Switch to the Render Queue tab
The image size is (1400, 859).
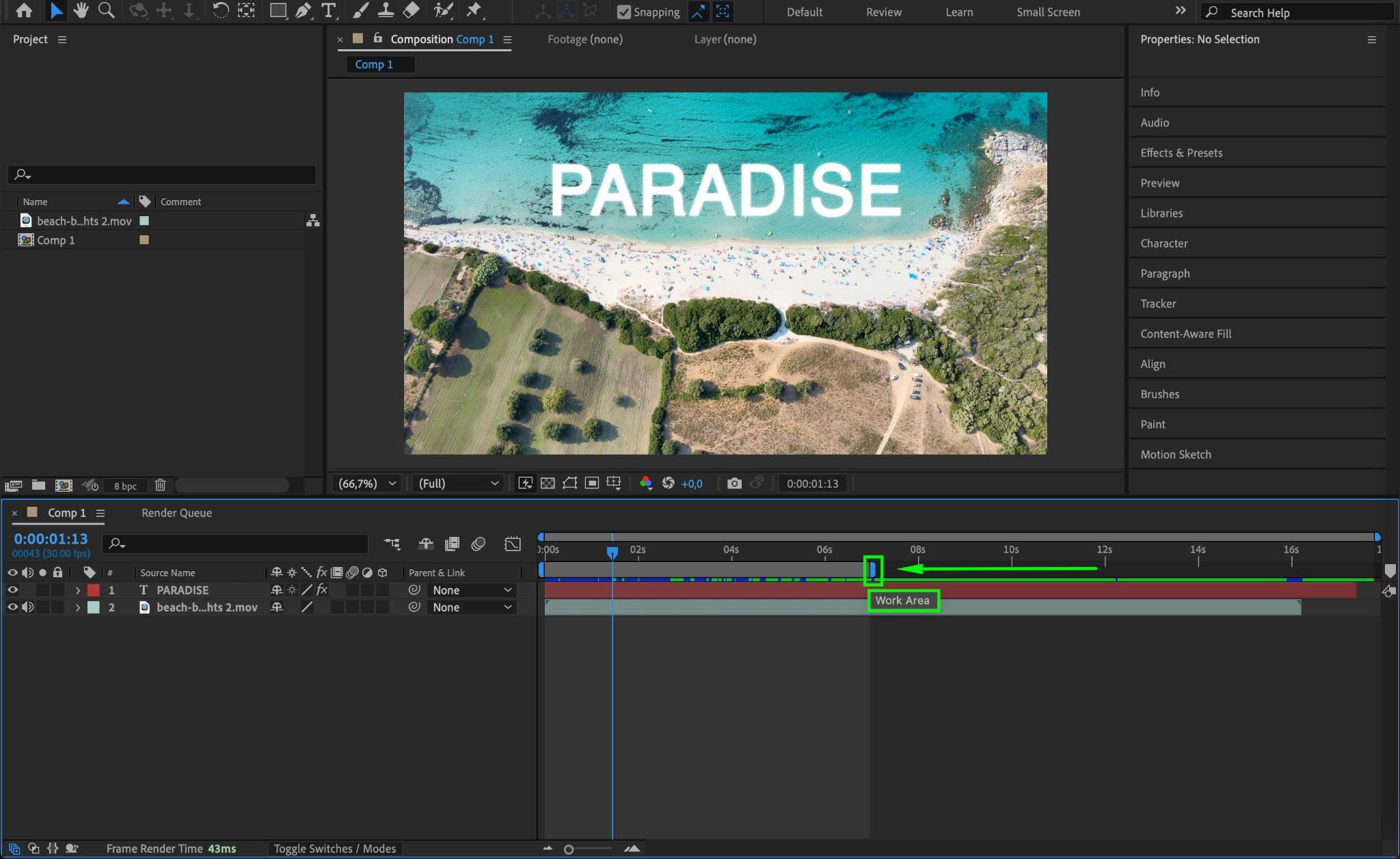click(176, 513)
